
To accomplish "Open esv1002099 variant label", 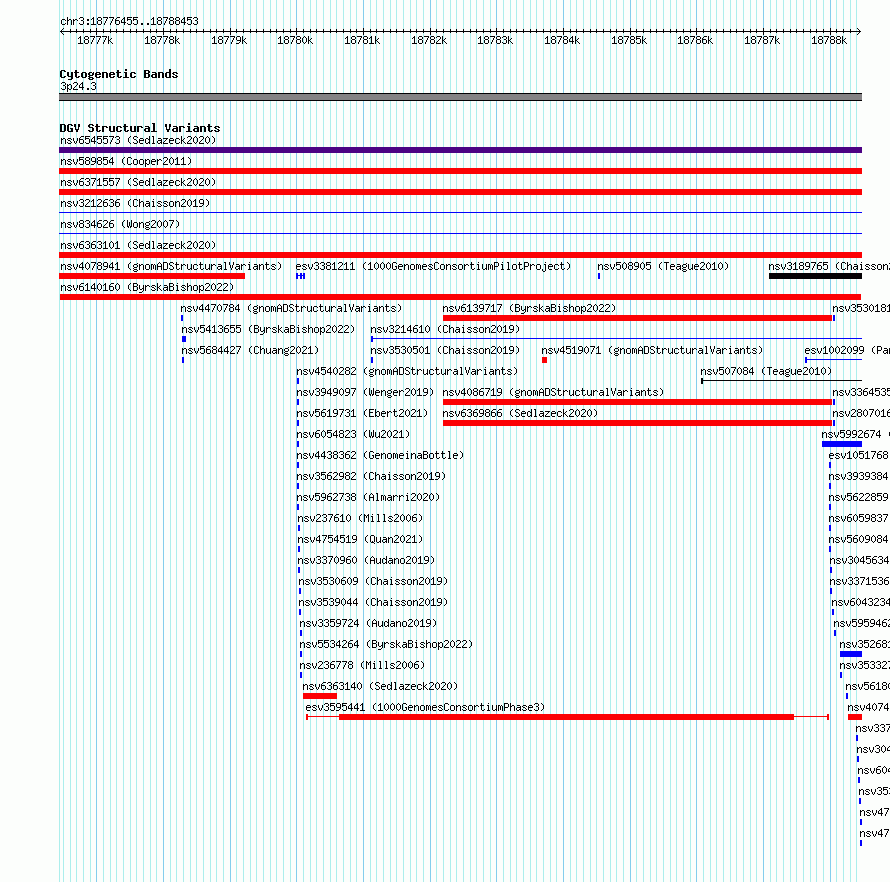I will pos(847,350).
